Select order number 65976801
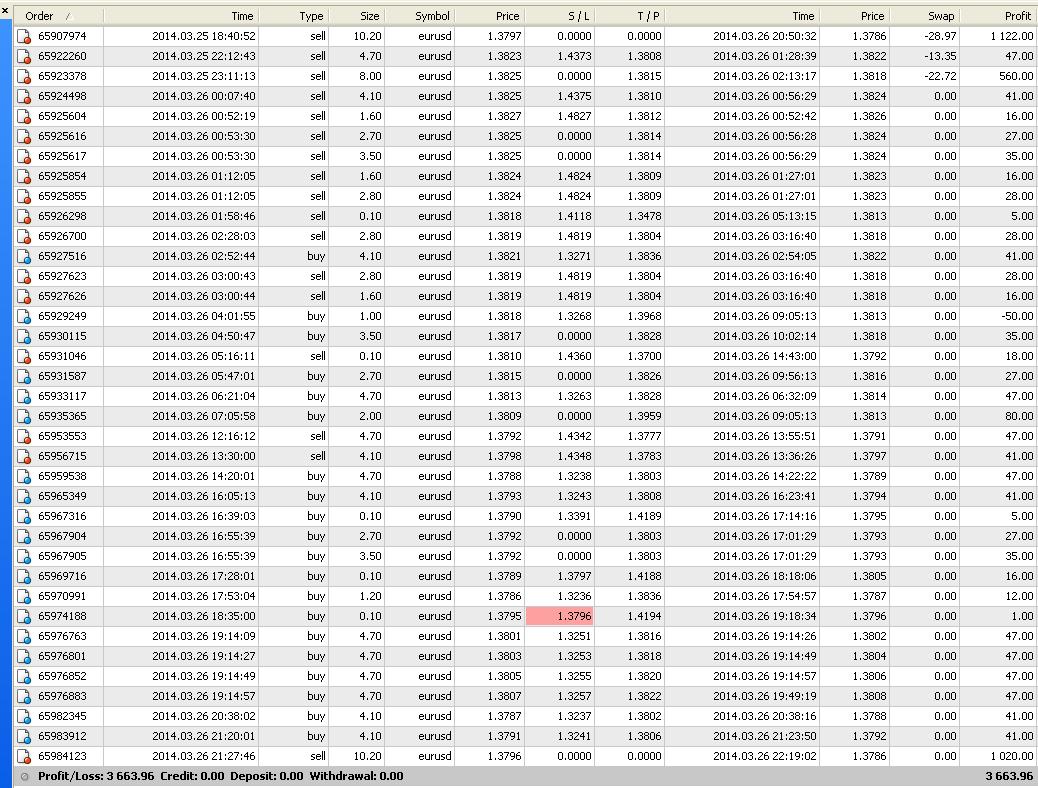Image resolution: width=1038 pixels, height=788 pixels. (62, 656)
